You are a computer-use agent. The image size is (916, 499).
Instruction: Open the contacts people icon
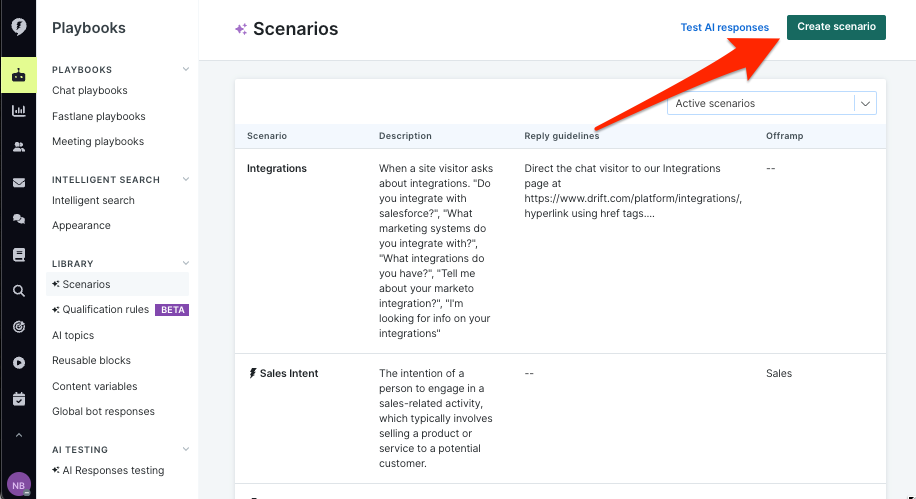tap(18, 147)
